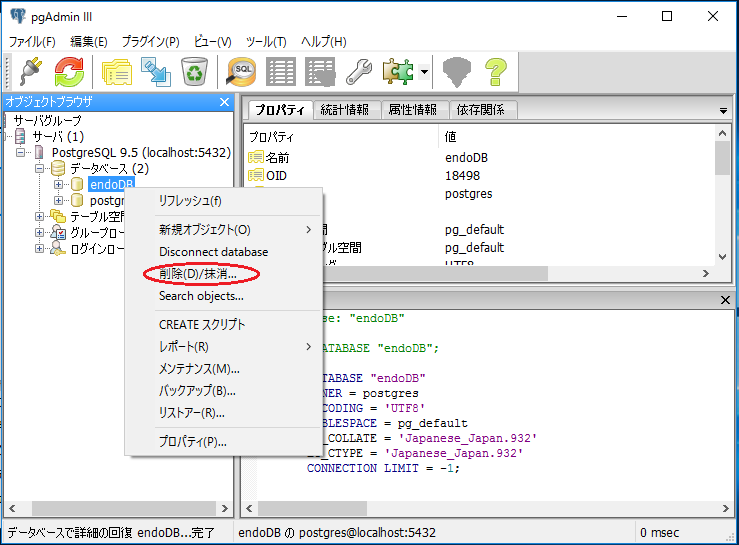Expand the postgres database node
Screen dimensions: 739x545
(x=58, y=200)
